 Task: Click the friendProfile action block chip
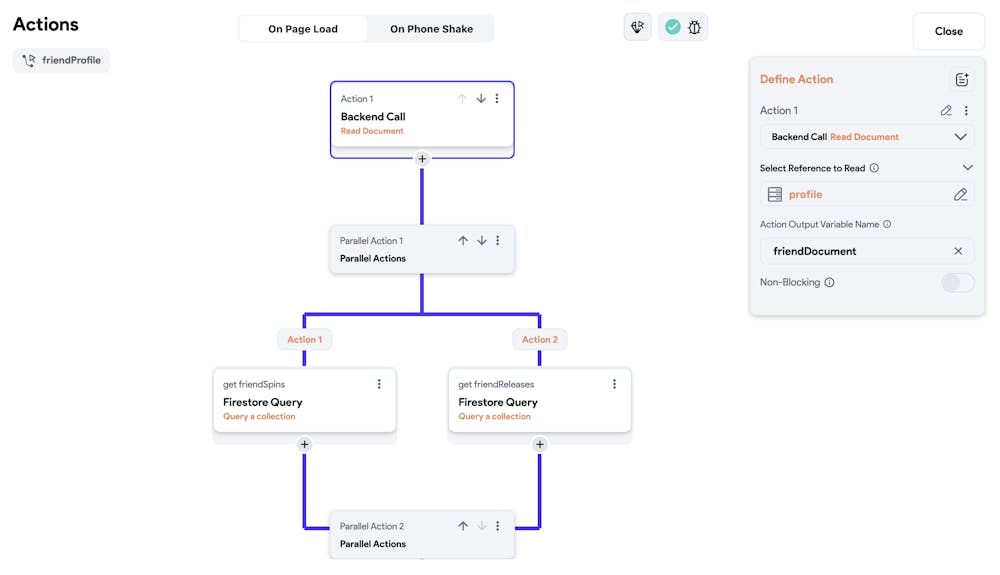(x=62, y=60)
